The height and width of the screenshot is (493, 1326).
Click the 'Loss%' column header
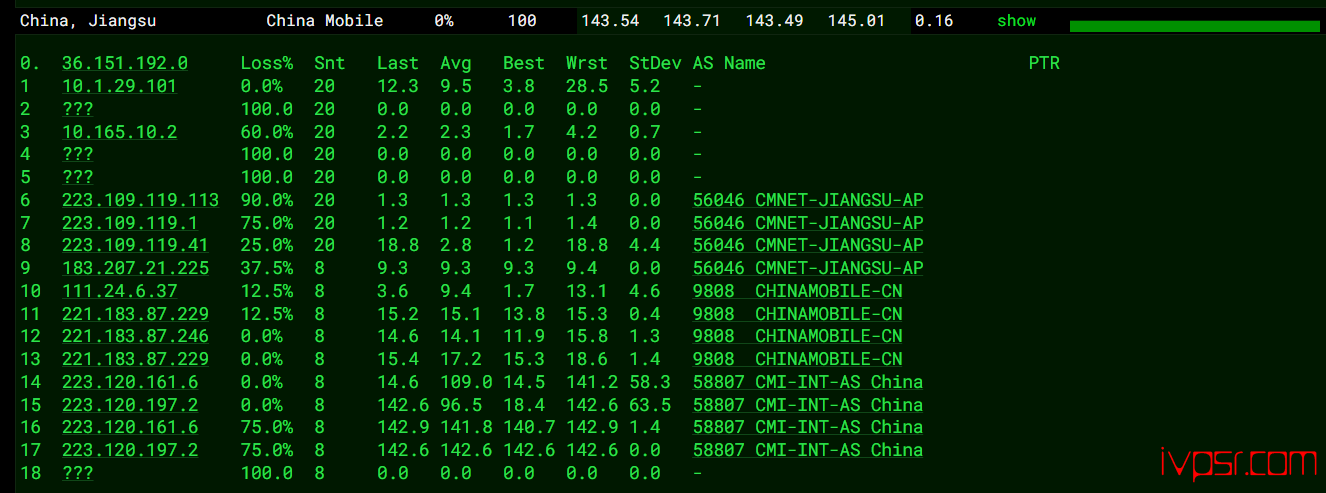(x=267, y=63)
